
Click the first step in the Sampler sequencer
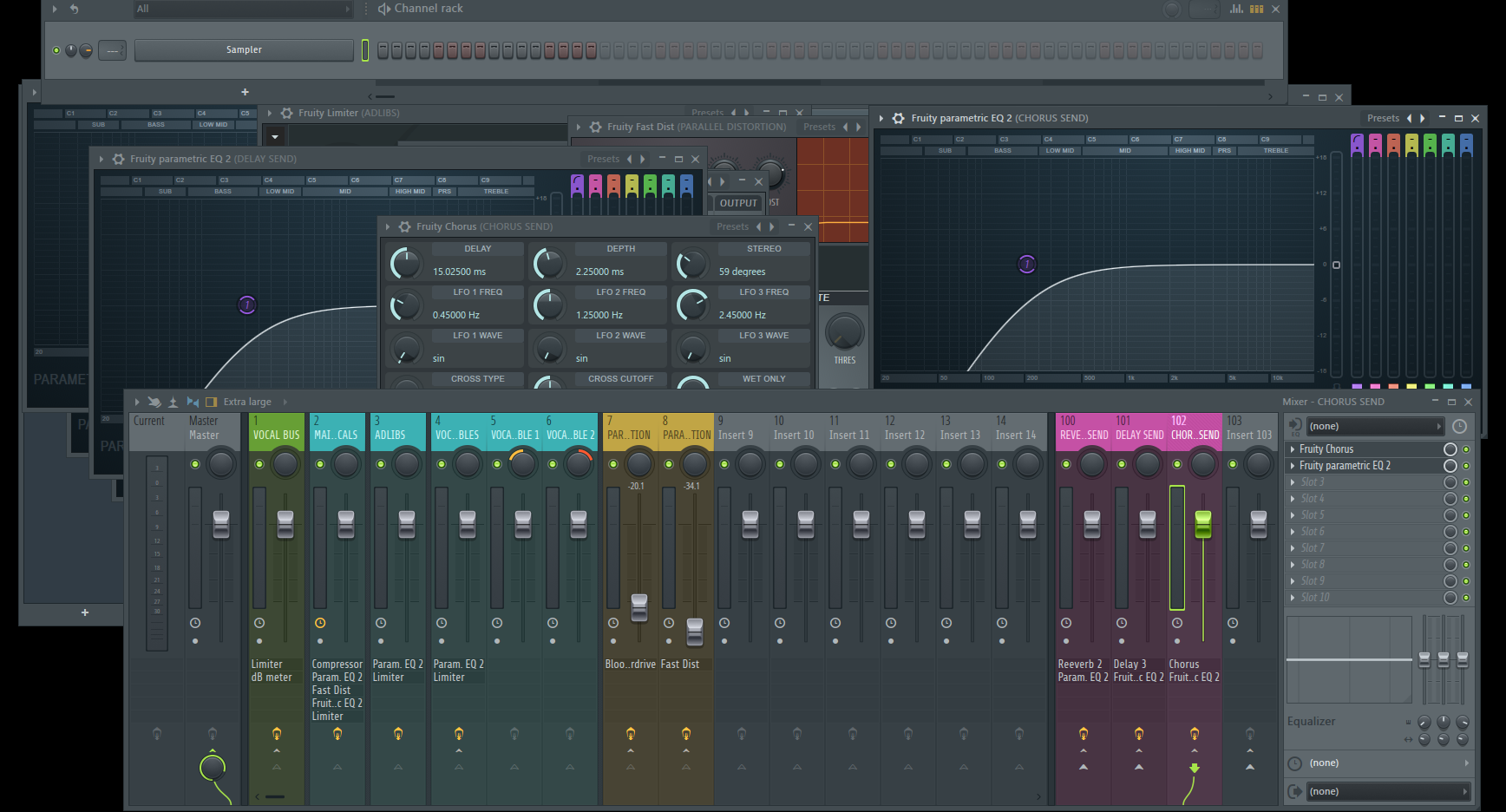point(383,50)
